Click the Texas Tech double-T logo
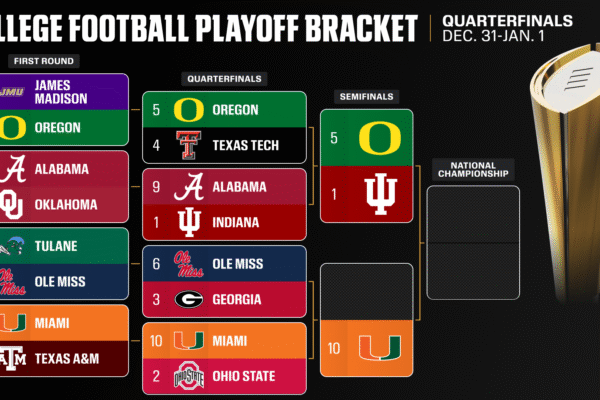Screen dimensions: 600x400 pos(186,147)
